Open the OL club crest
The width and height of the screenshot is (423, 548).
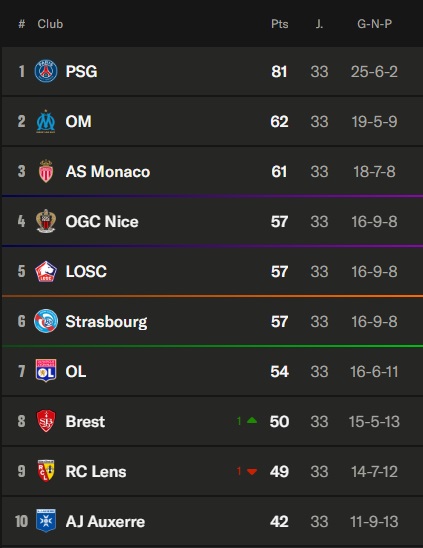coord(46,370)
